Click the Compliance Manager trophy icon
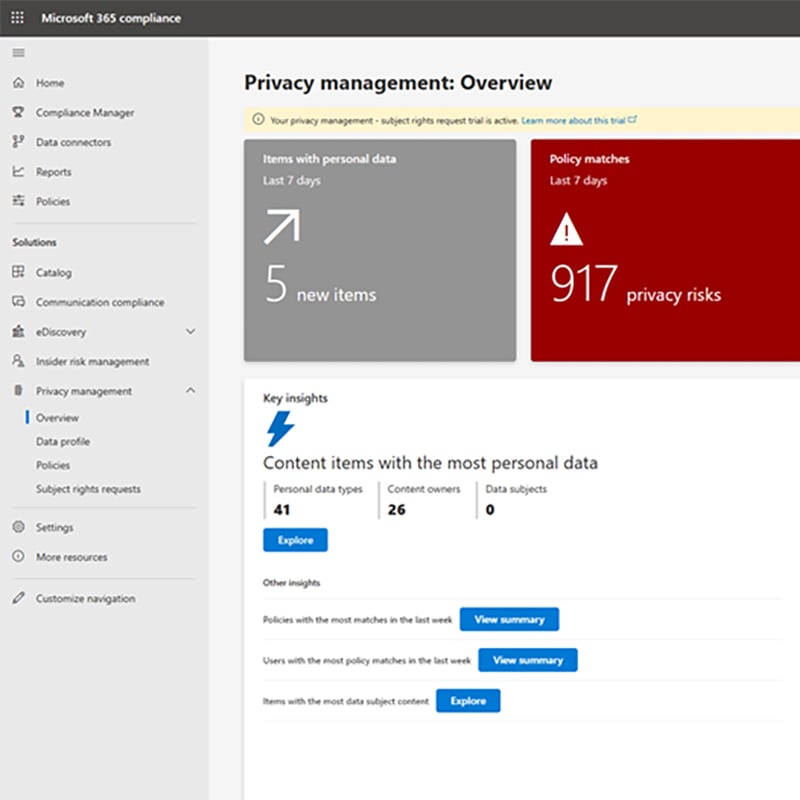Screen dimensions: 800x800 tap(18, 112)
